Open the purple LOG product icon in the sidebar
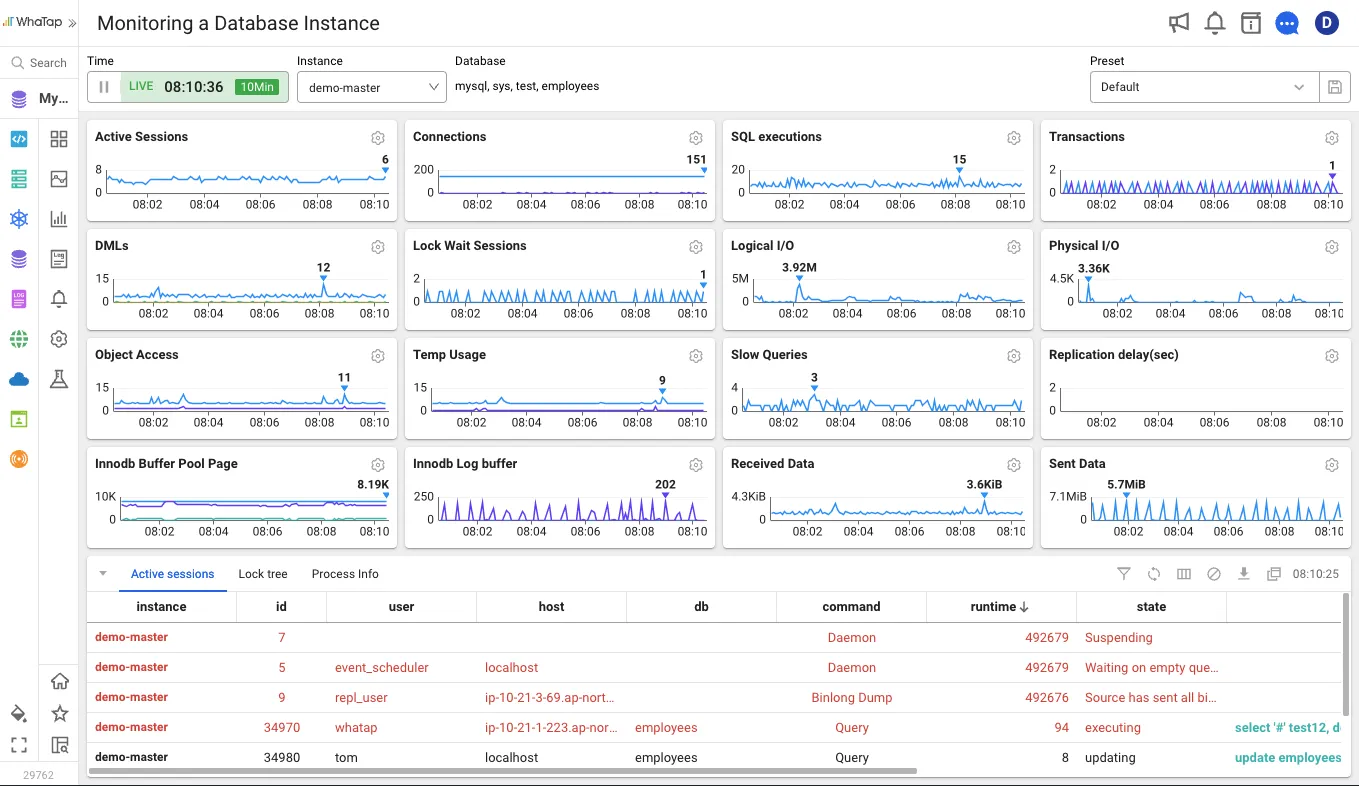 pos(18,299)
